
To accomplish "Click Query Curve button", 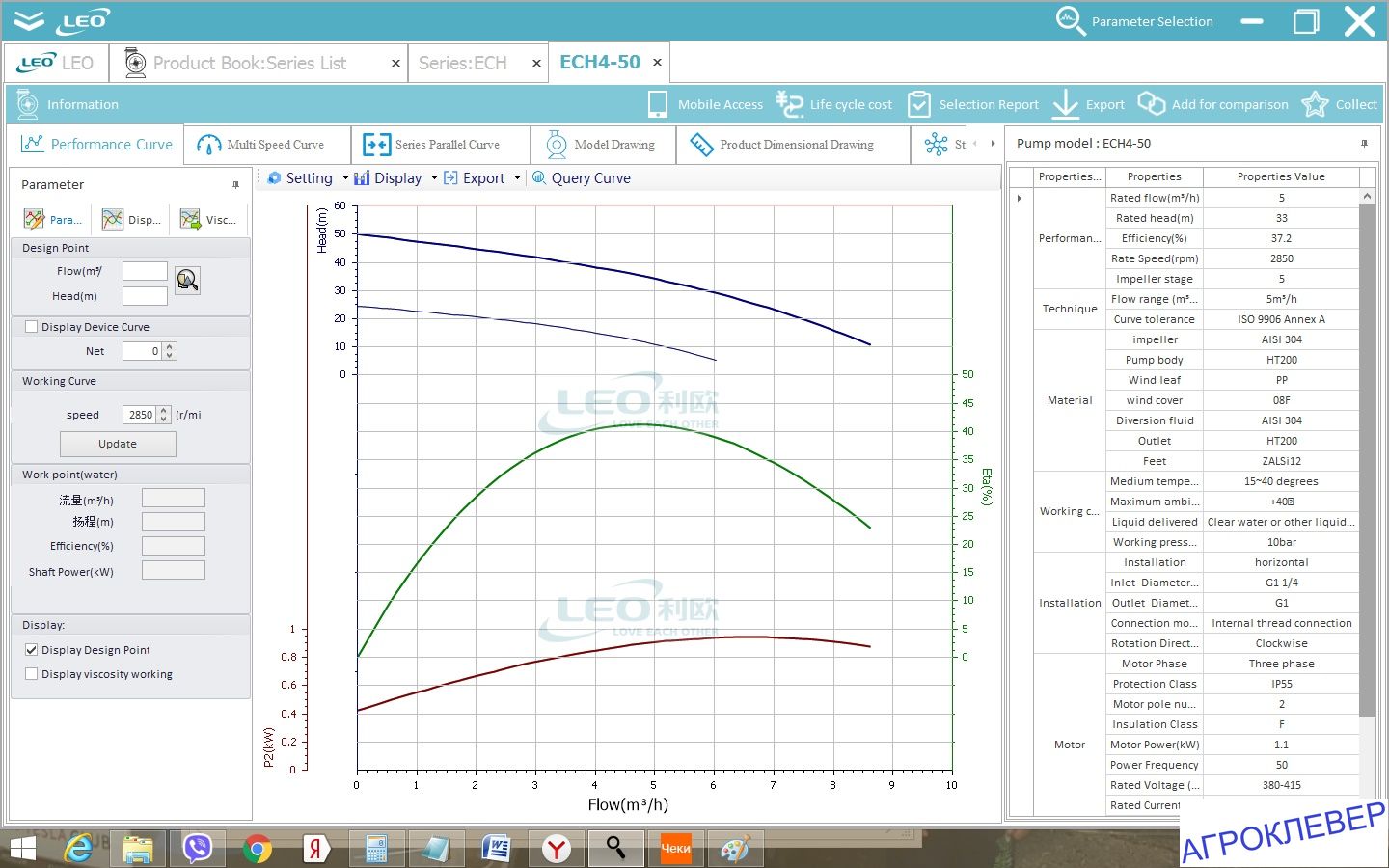I will click(x=582, y=178).
